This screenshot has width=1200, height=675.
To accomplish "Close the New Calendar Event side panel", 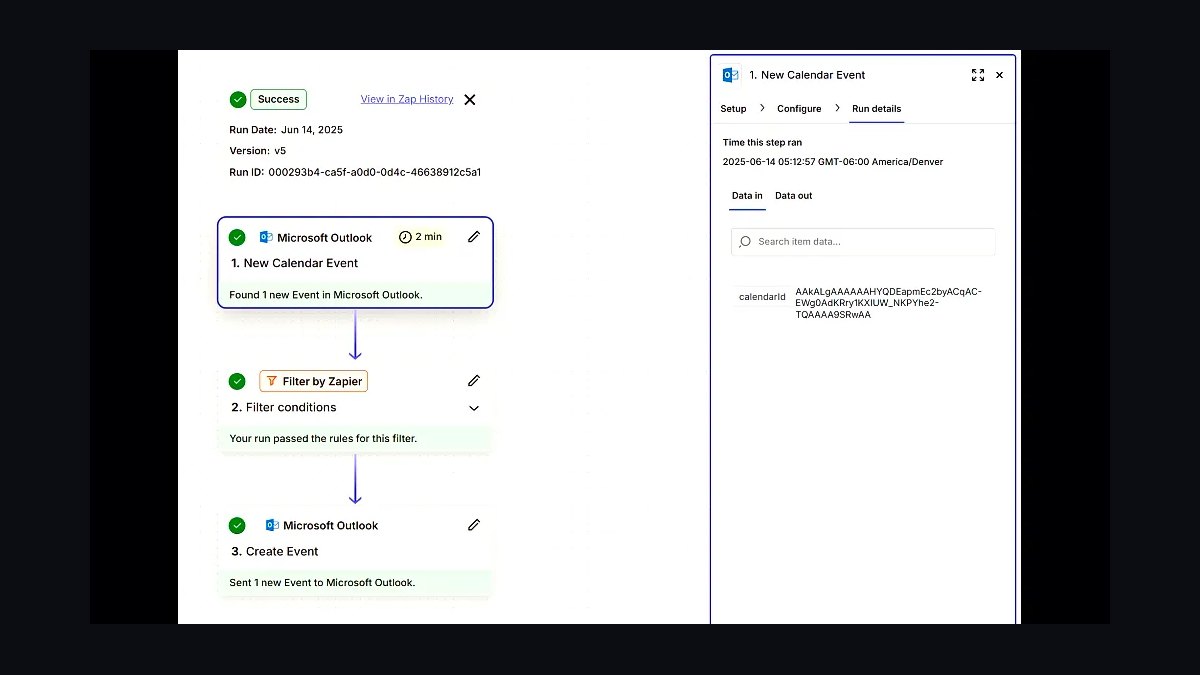I will [999, 75].
